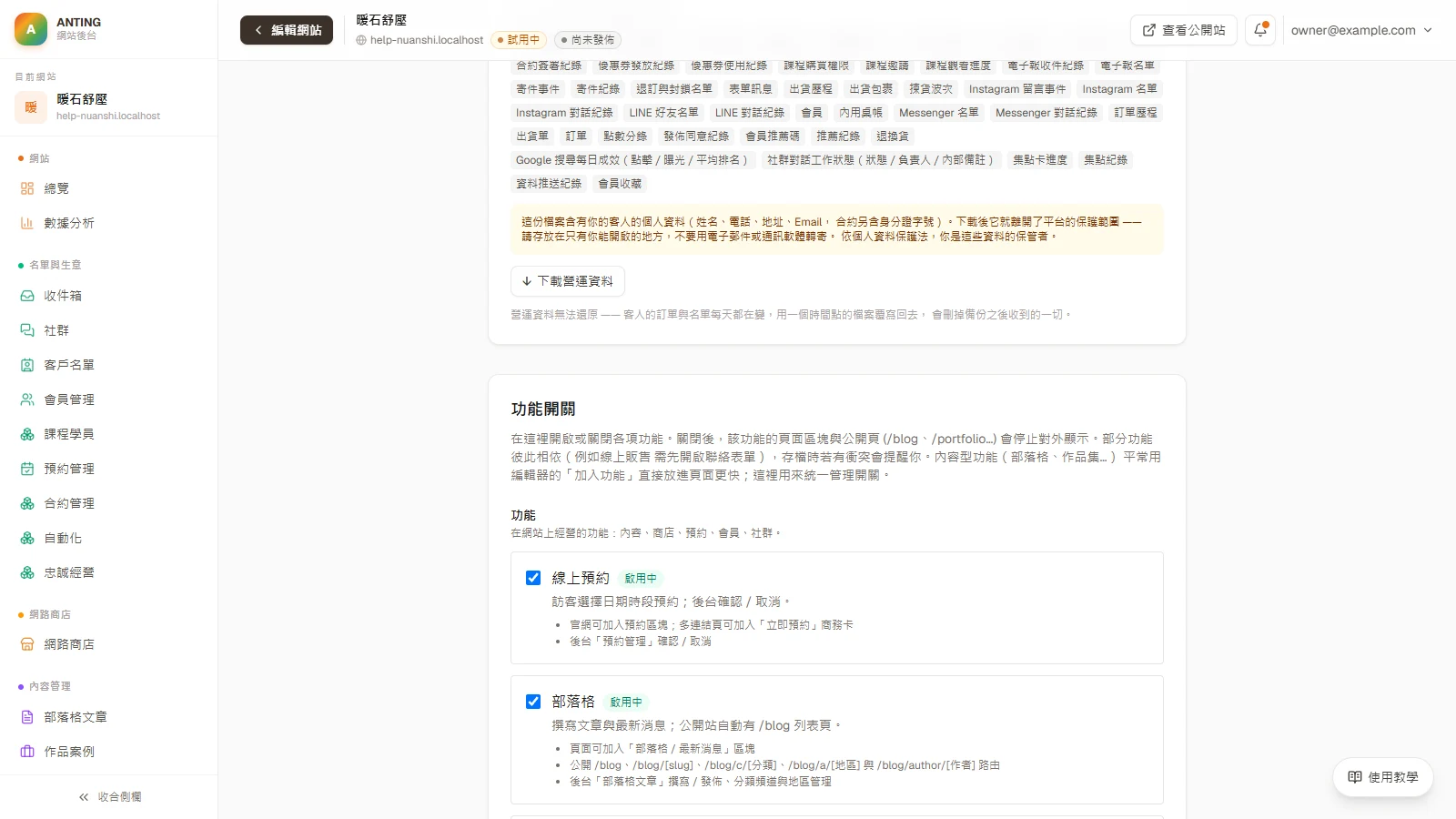Open 忠誠經營 sidebar icon
This screenshot has width=1456, height=819.
point(27,572)
